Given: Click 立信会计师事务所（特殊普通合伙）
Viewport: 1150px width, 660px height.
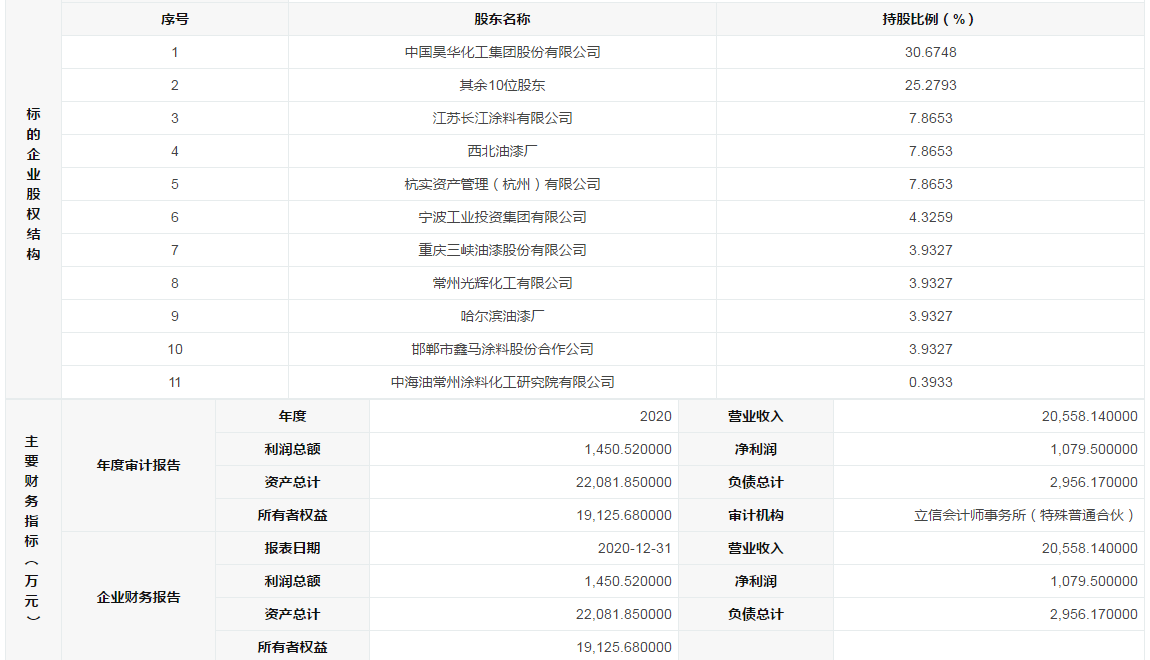Looking at the screenshot, I should coord(1026,515).
